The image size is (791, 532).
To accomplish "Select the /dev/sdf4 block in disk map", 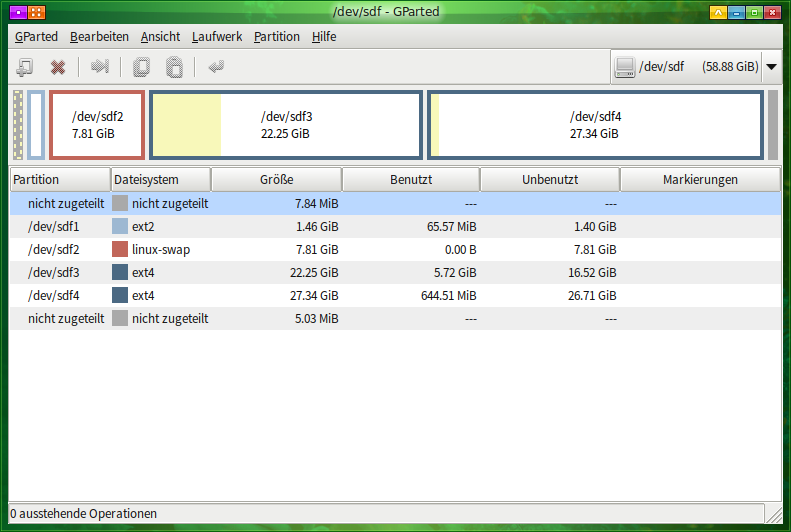I will coord(596,124).
